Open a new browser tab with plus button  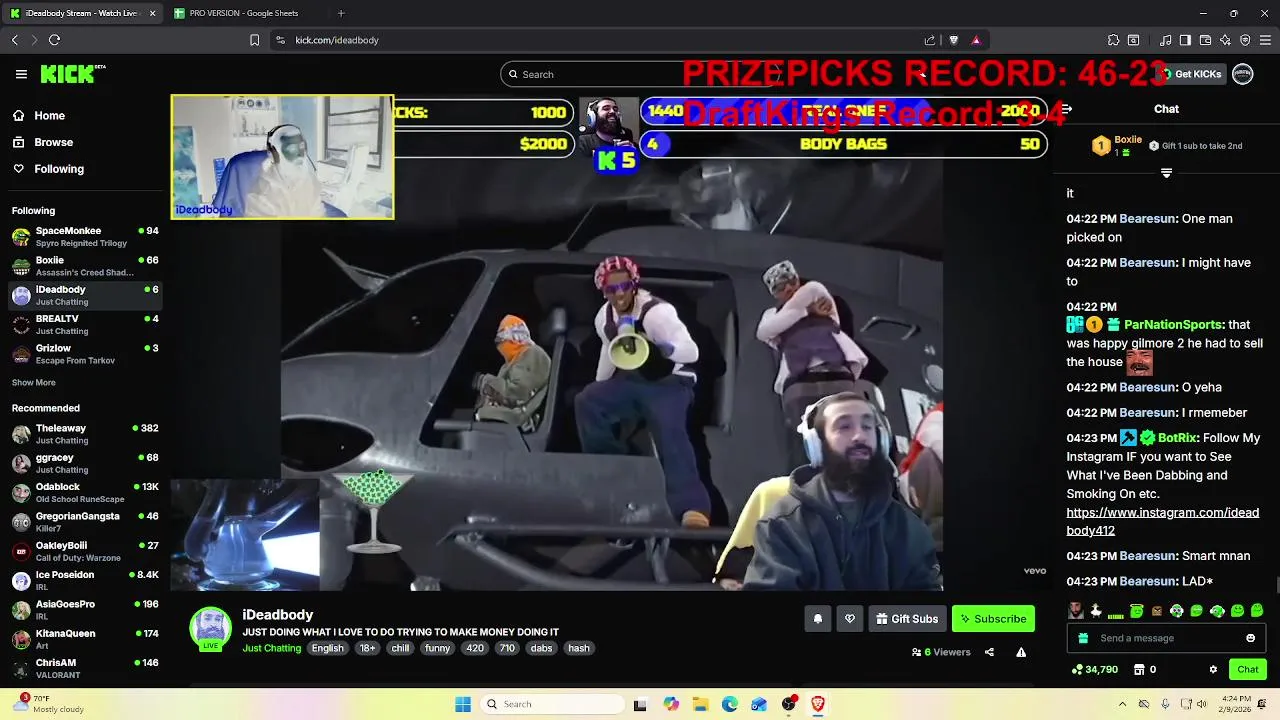[341, 13]
